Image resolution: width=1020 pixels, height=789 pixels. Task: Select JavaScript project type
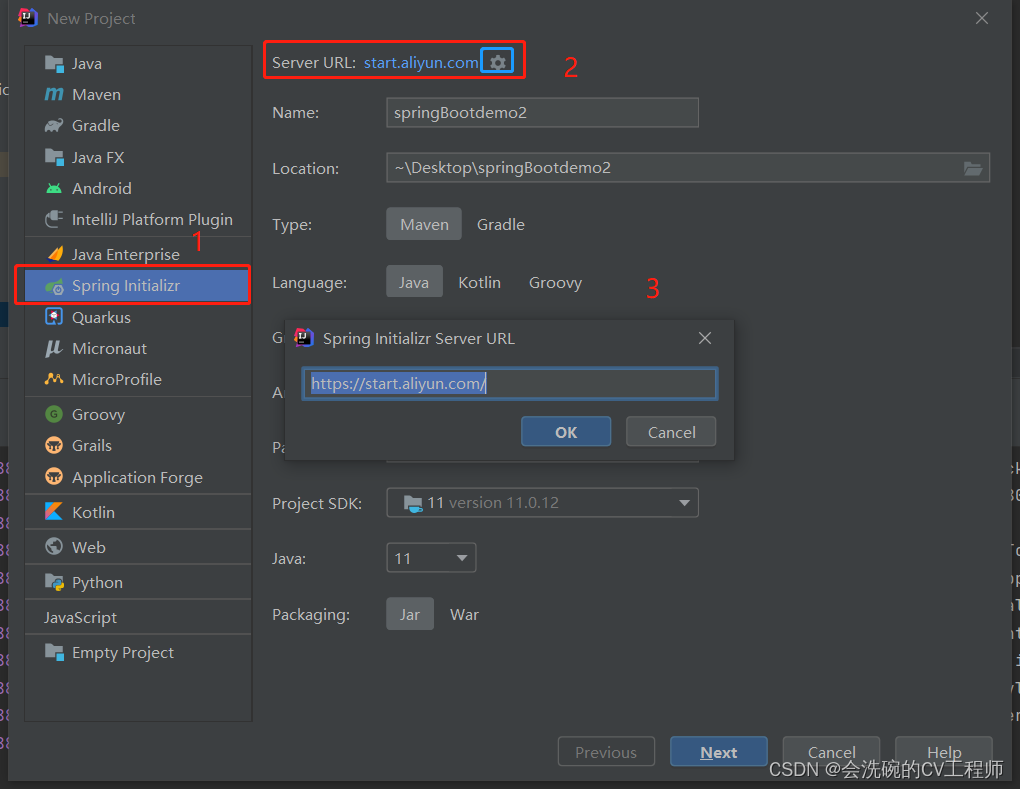138,617
